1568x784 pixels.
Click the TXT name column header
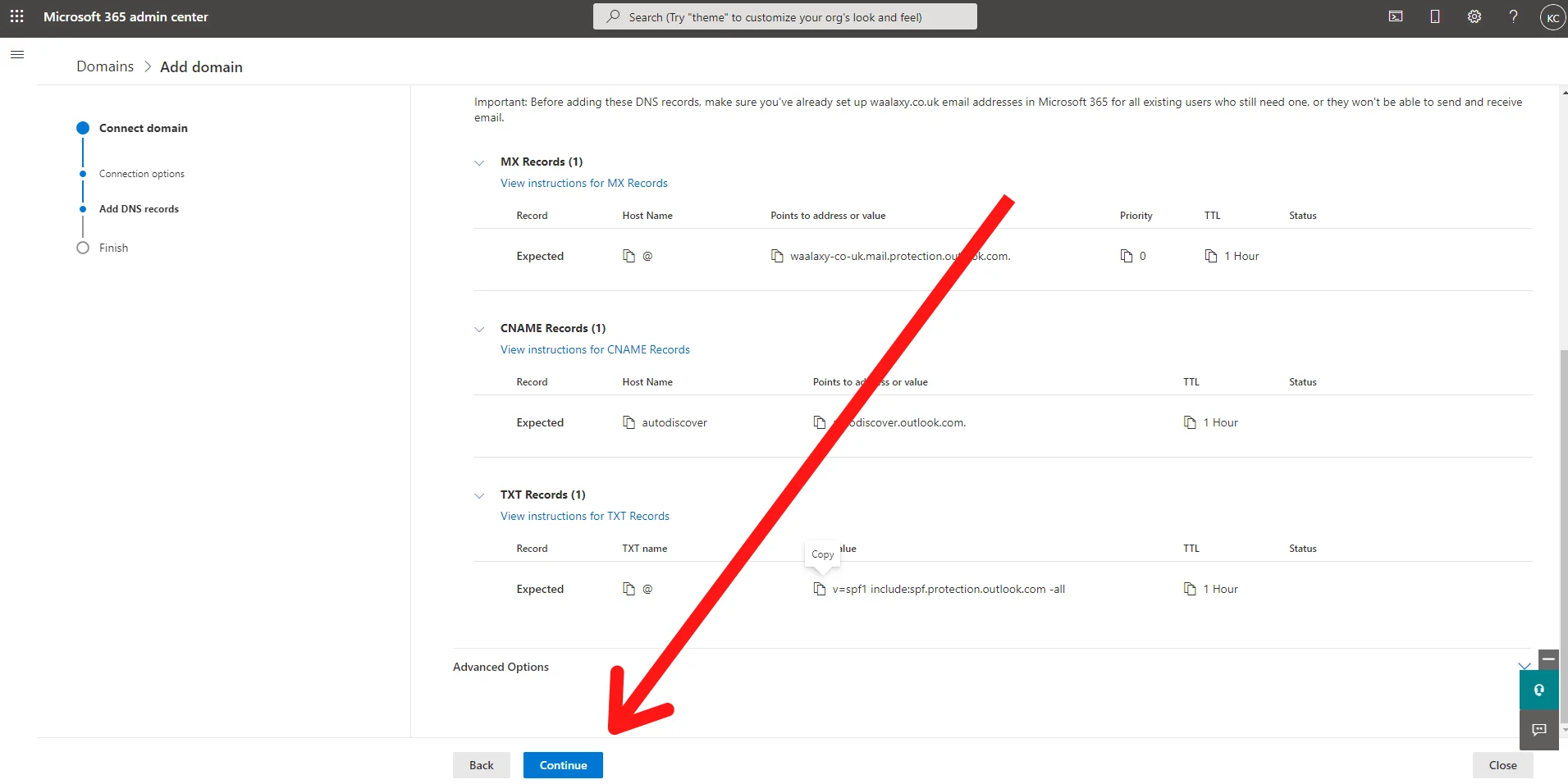coord(644,549)
